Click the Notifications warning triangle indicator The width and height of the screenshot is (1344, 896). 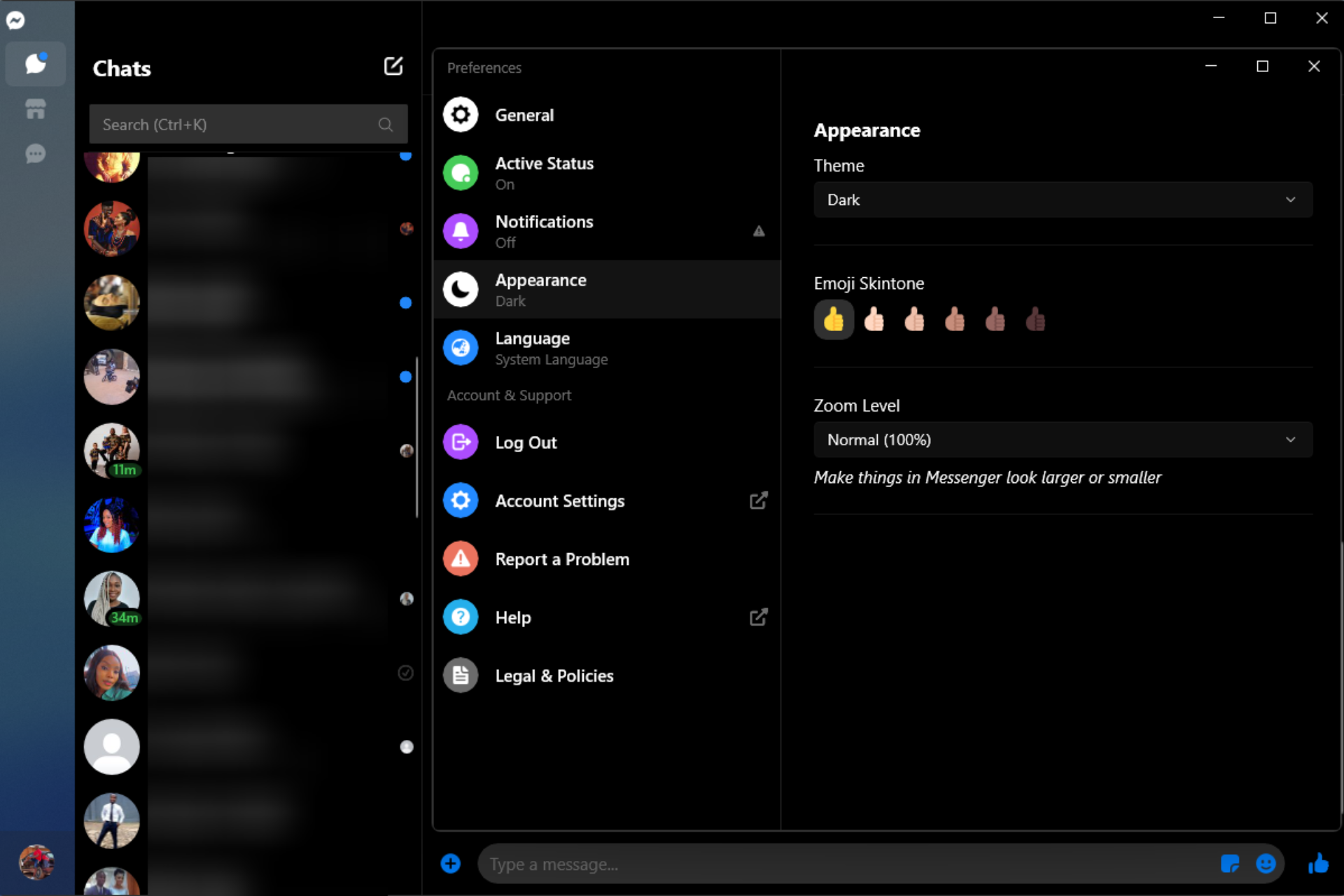pos(759,231)
